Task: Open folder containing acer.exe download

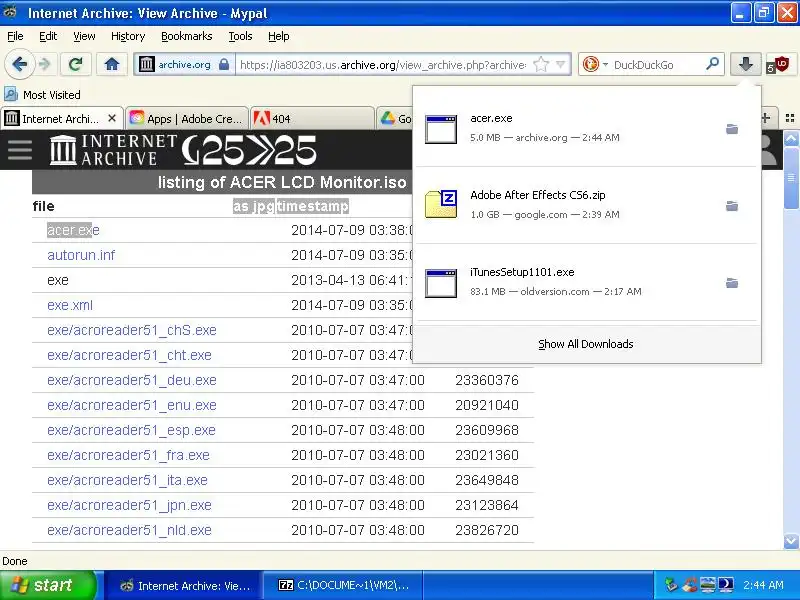Action: tap(732, 129)
